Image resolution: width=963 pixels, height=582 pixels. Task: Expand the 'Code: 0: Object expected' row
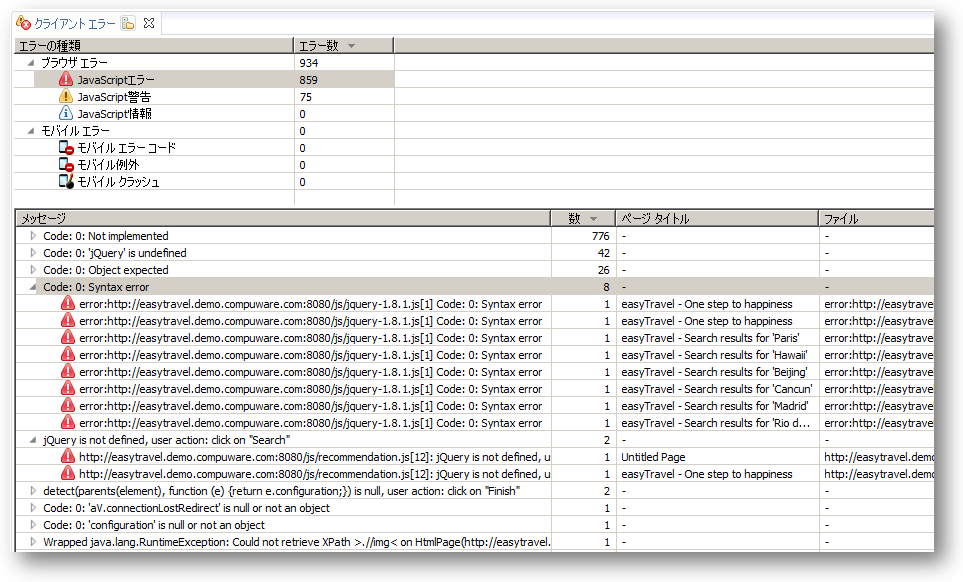(33, 270)
